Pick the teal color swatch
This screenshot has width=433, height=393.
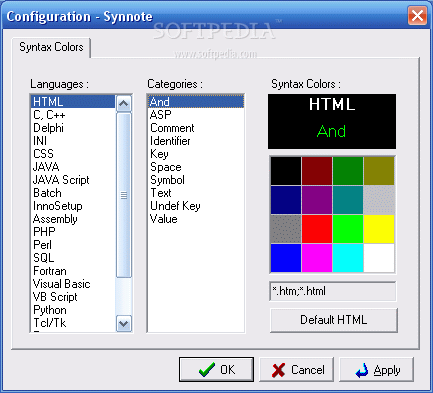[x=348, y=200]
